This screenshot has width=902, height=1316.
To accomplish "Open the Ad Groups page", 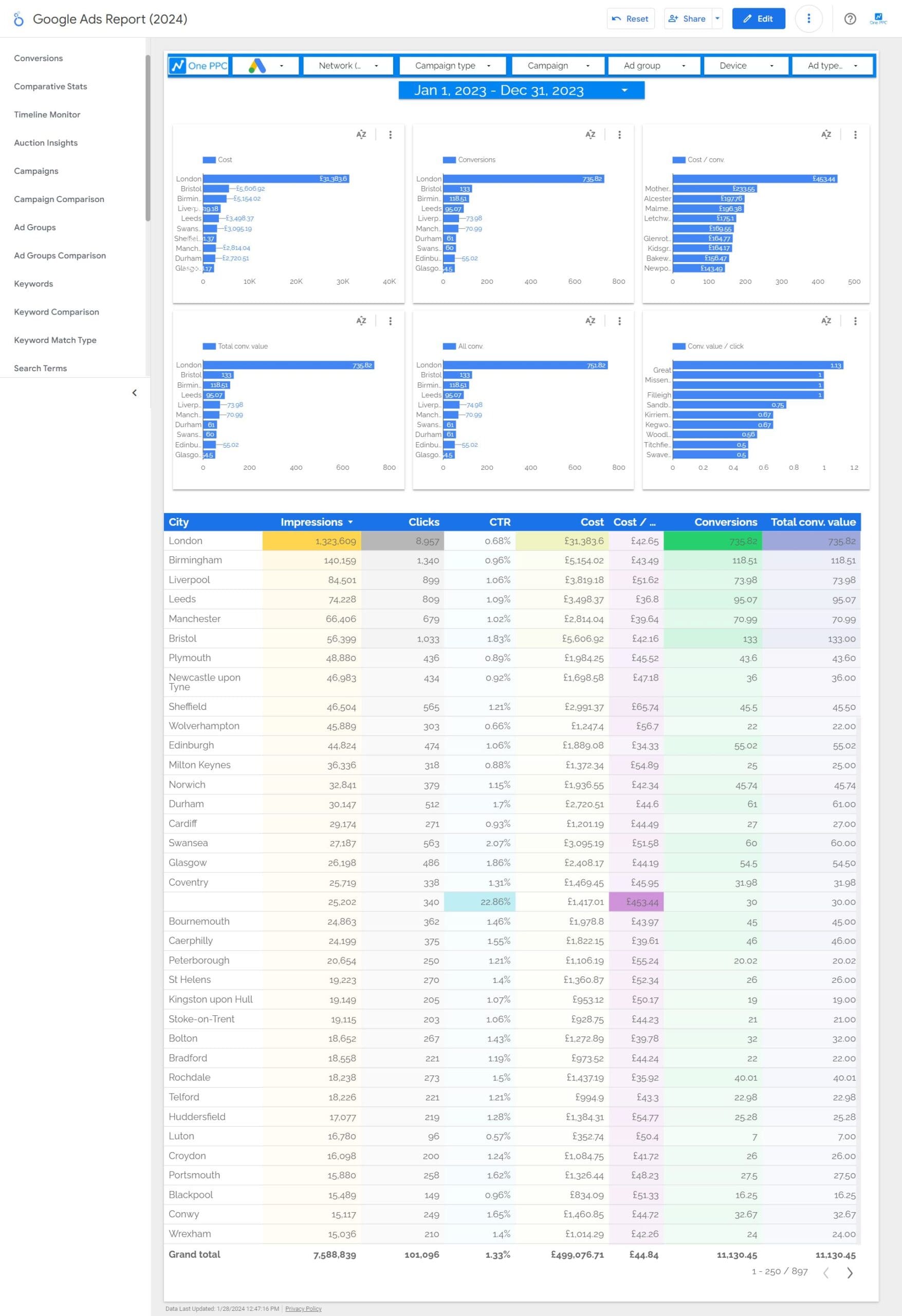I will [x=35, y=227].
